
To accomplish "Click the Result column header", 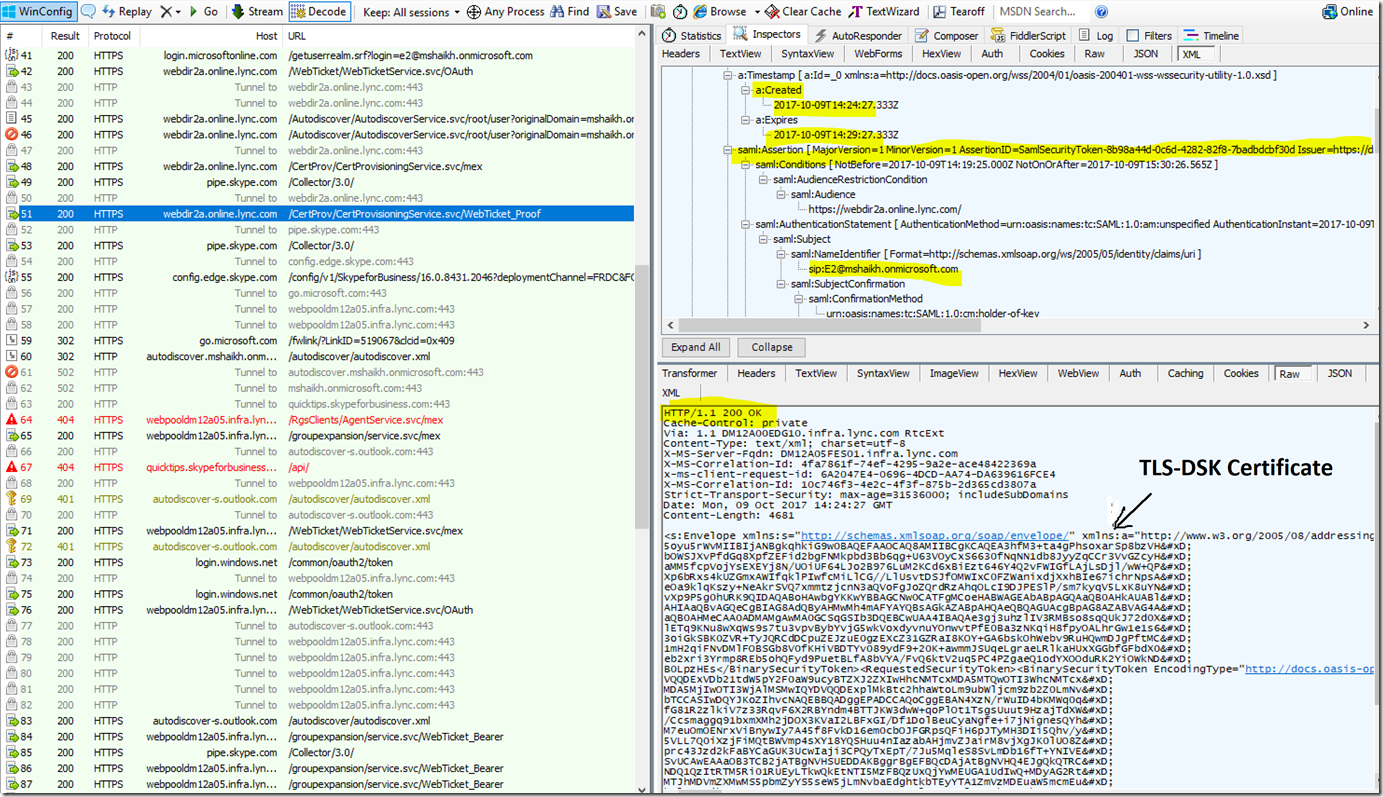I will click(65, 36).
